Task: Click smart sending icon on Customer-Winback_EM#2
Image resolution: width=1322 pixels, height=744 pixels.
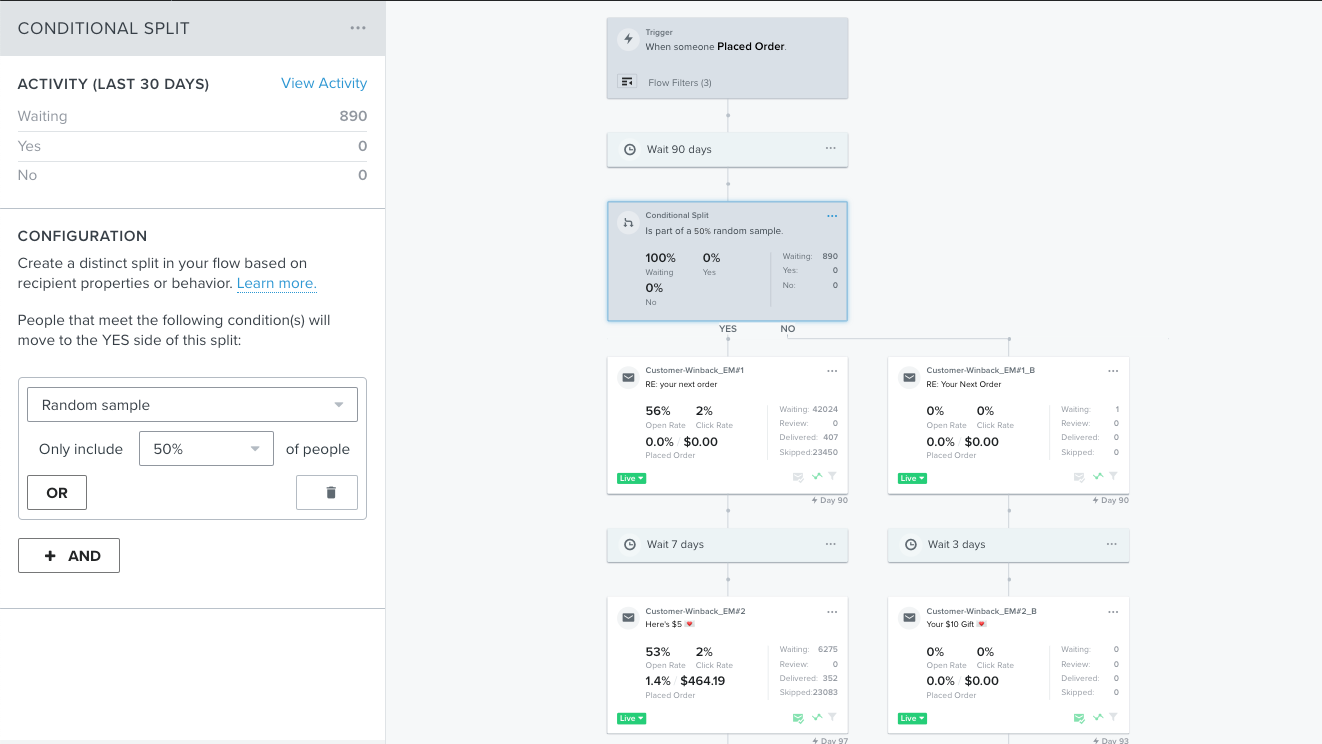Action: [798, 717]
